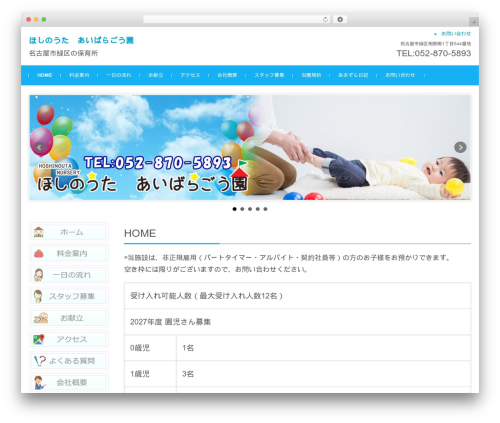Click the red purse icon beside 料金案内
This screenshot has width=500, height=423.
coord(39,254)
